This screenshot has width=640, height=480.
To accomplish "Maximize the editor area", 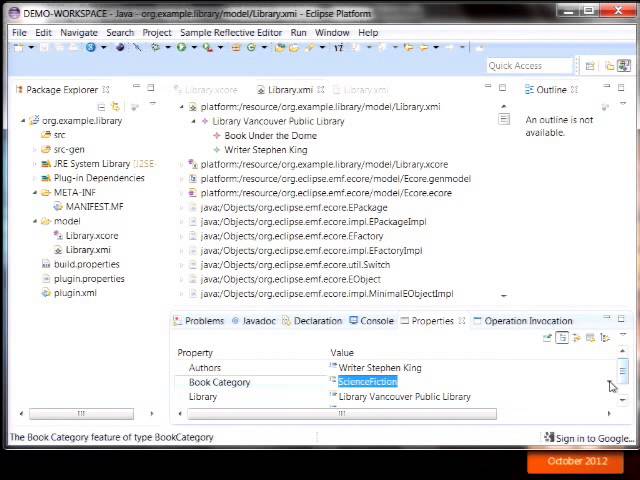I will tap(502, 87).
